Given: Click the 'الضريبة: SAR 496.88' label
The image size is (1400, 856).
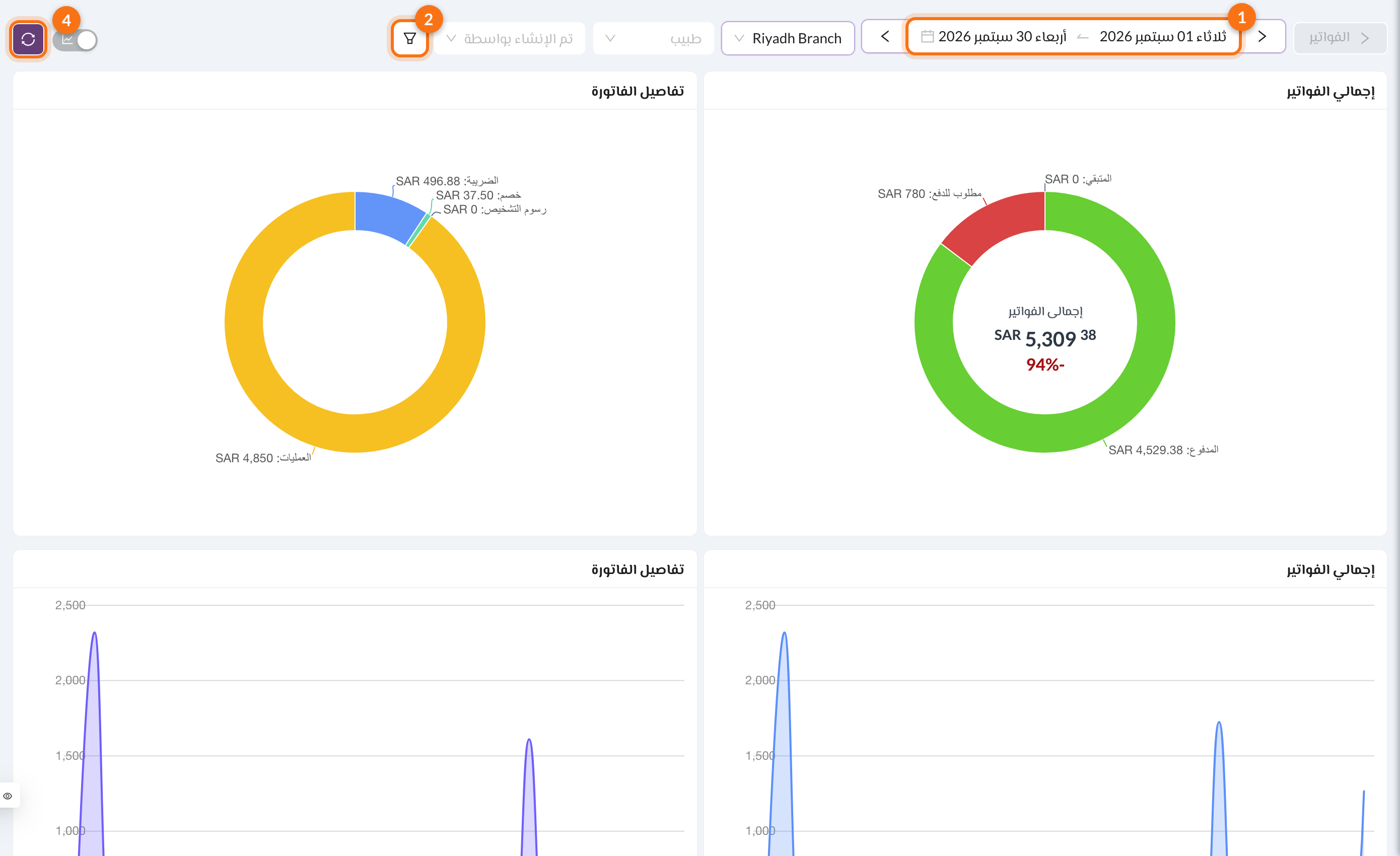Looking at the screenshot, I should (x=447, y=181).
